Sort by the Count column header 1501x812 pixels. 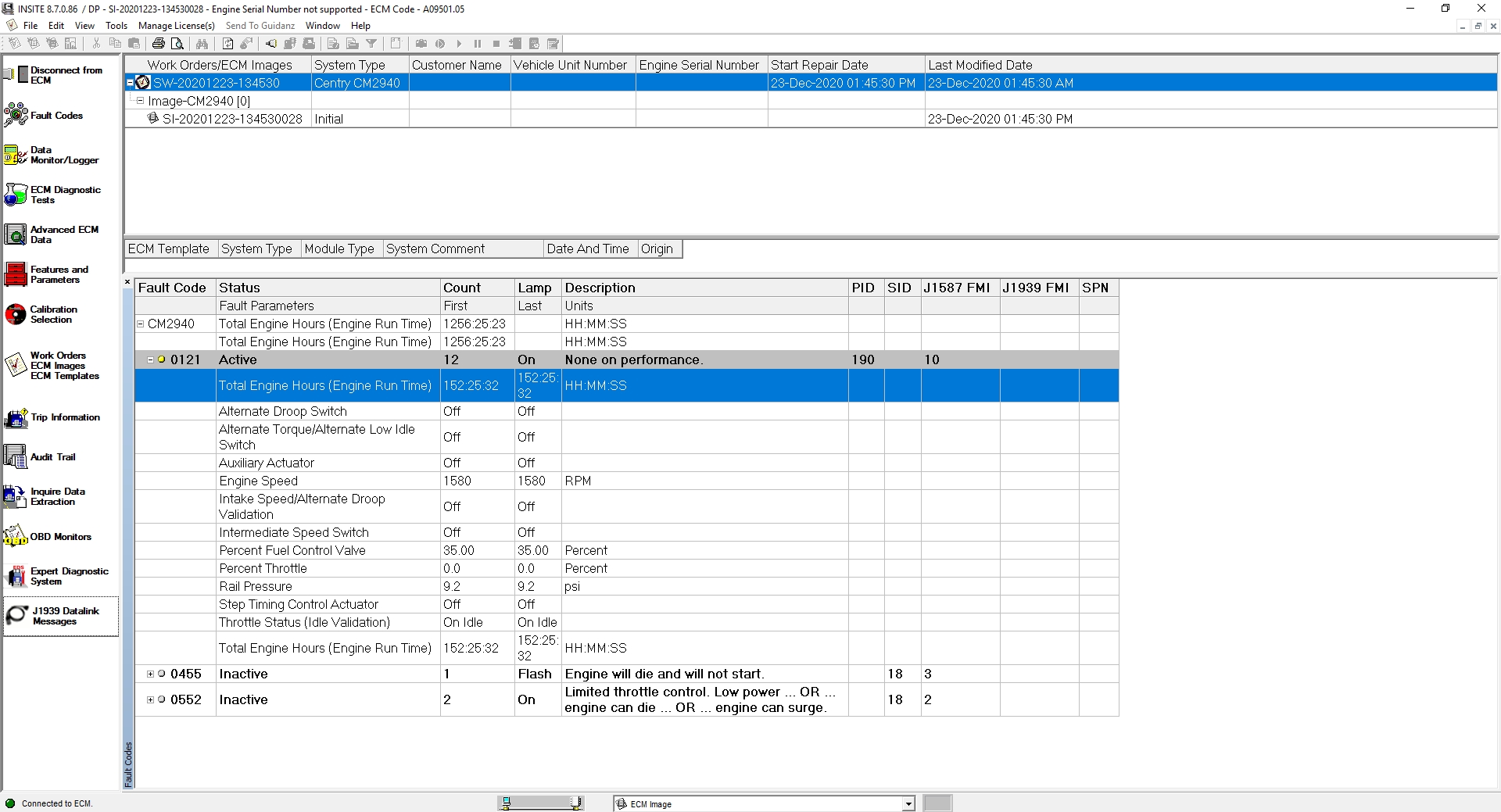point(477,288)
